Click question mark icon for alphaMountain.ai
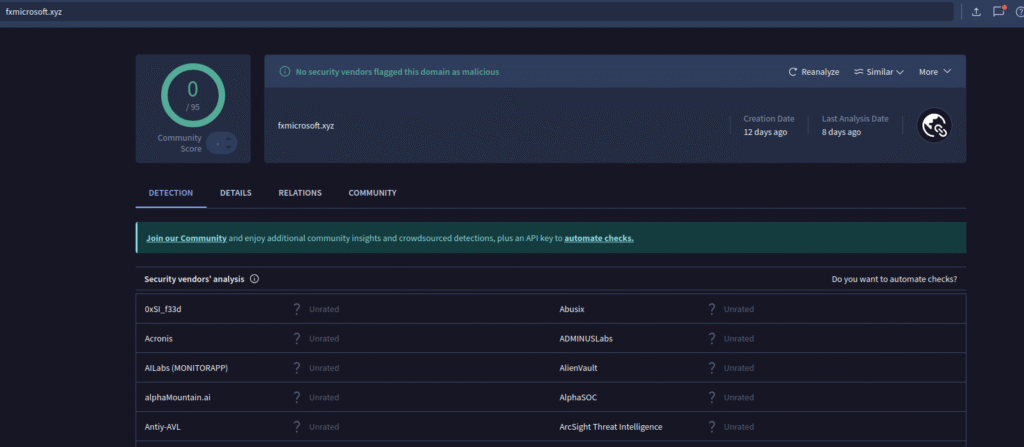The width and height of the screenshot is (1024, 447). (x=296, y=397)
